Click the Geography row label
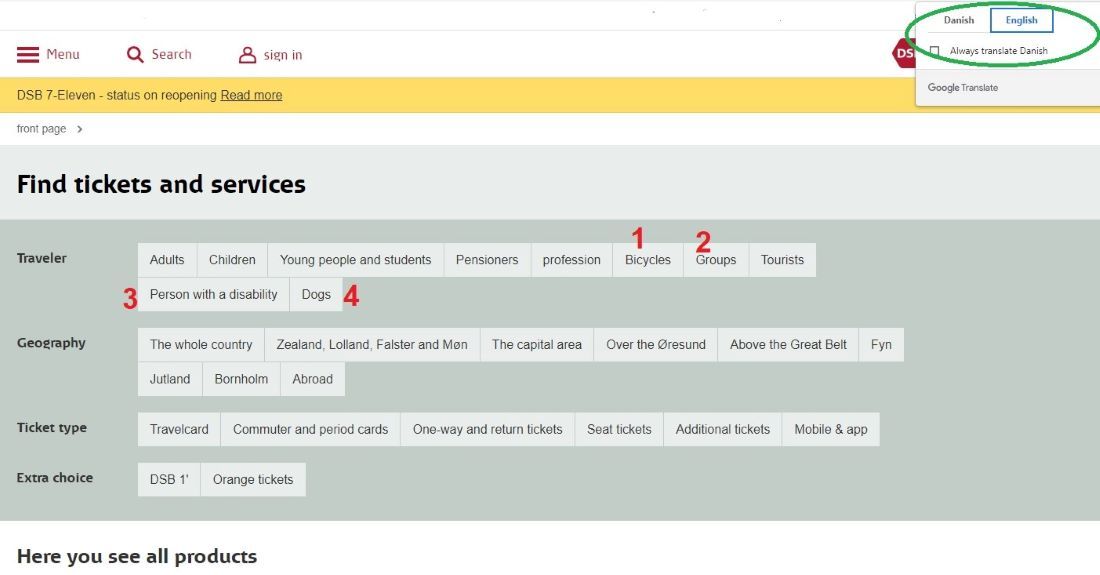Image resolution: width=1100 pixels, height=575 pixels. coord(51,344)
